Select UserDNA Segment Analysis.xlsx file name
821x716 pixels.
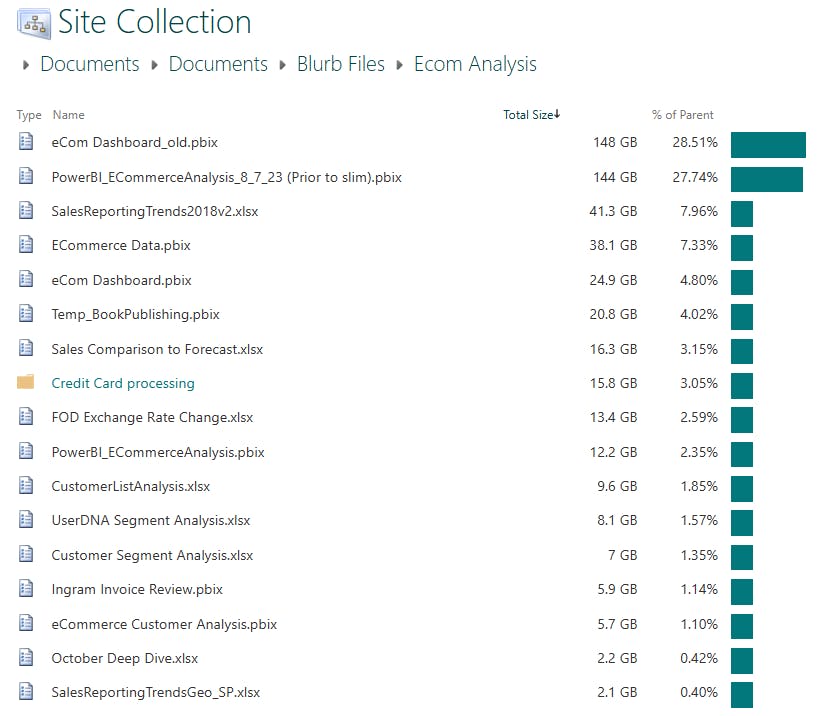[151, 520]
